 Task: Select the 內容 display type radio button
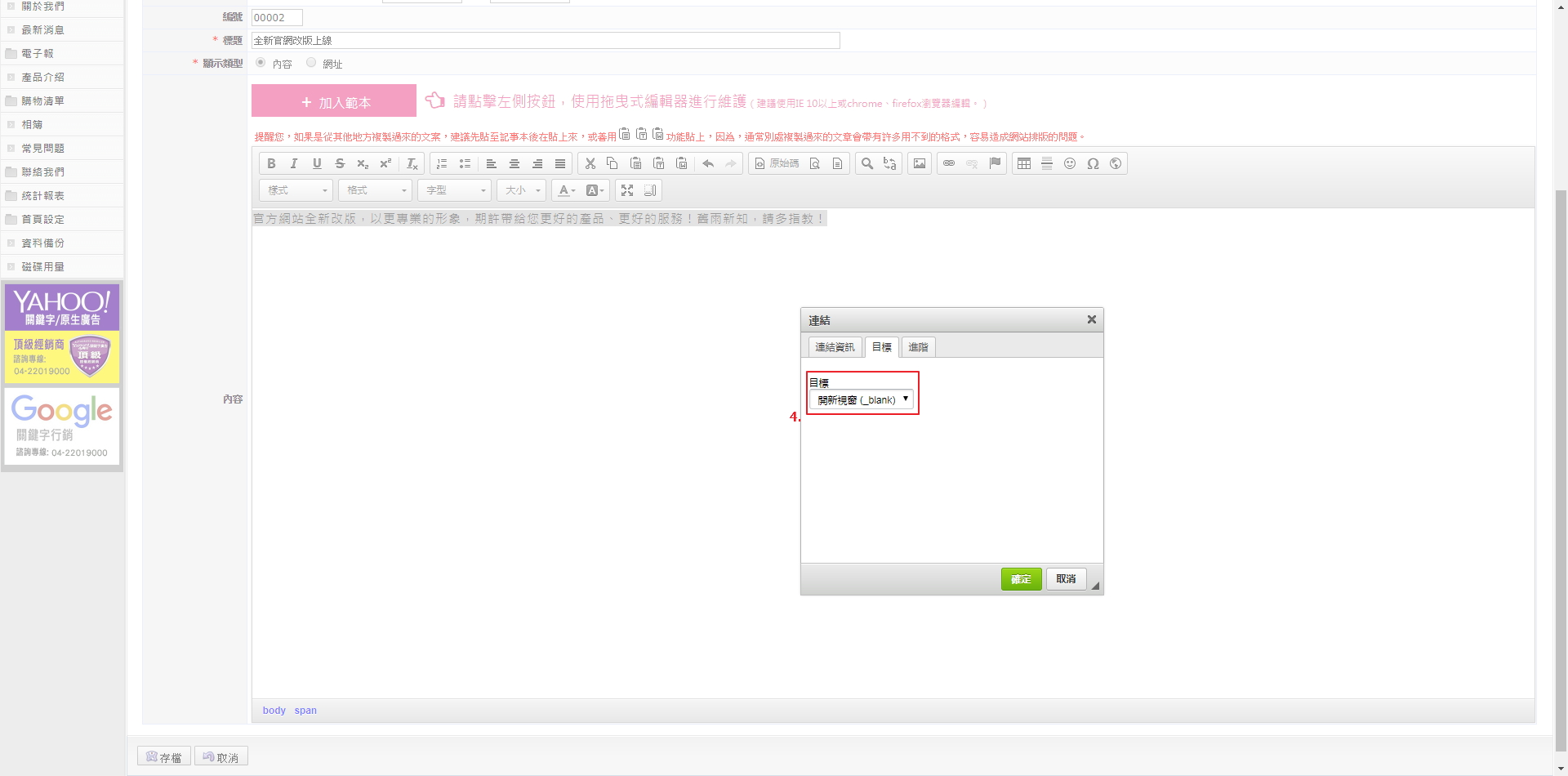tap(261, 63)
